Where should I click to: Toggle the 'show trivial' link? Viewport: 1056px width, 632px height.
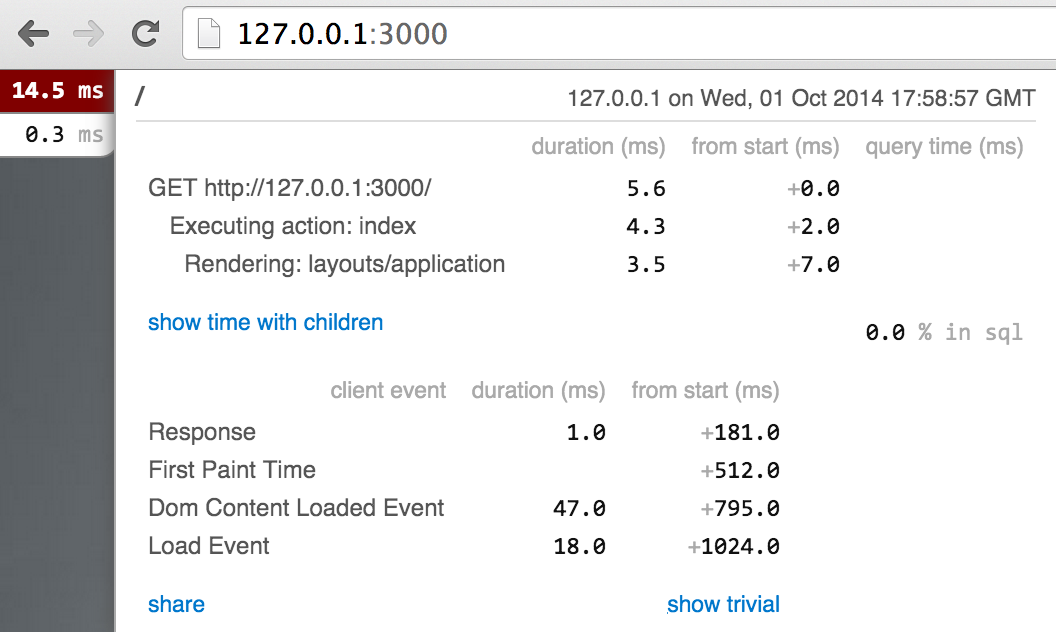pyautogui.click(x=723, y=604)
